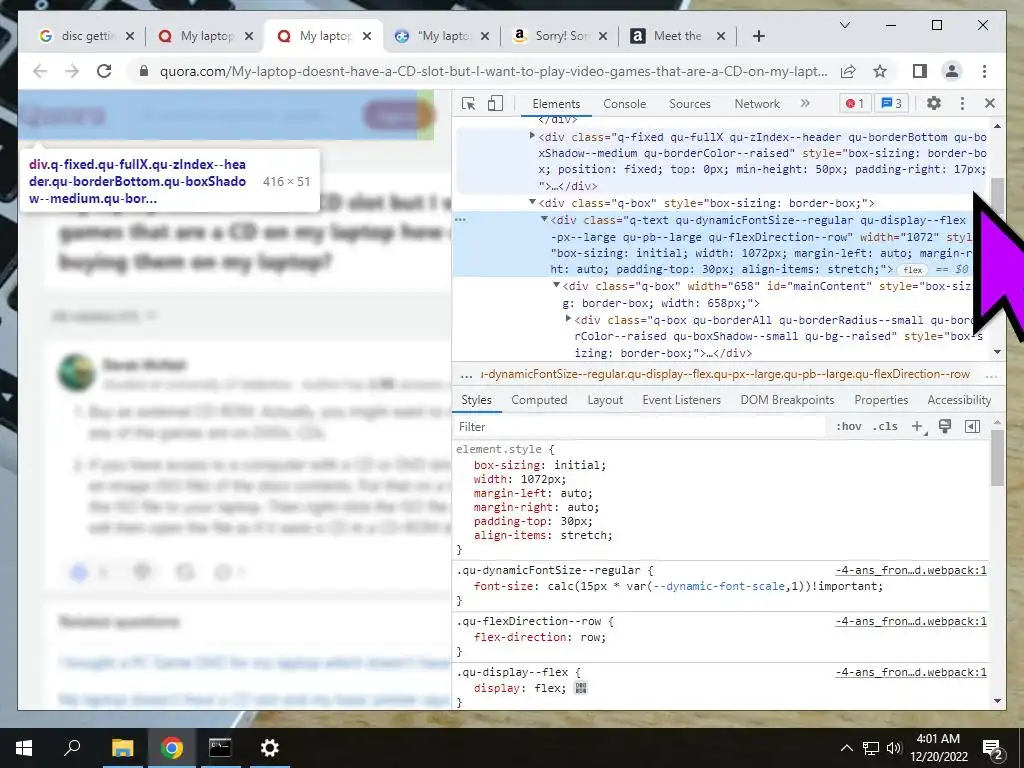Collapse the first q-box div node
1024x768 pixels.
532,202
